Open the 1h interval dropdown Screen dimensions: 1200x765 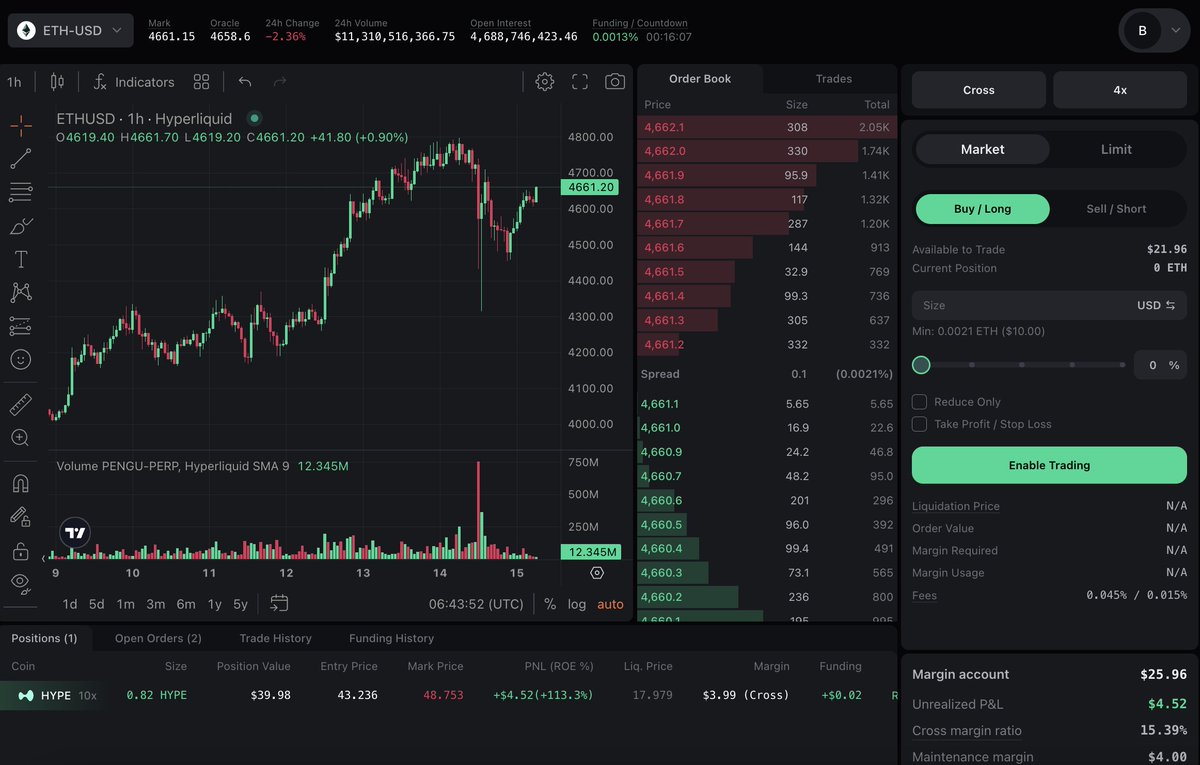[x=14, y=81]
